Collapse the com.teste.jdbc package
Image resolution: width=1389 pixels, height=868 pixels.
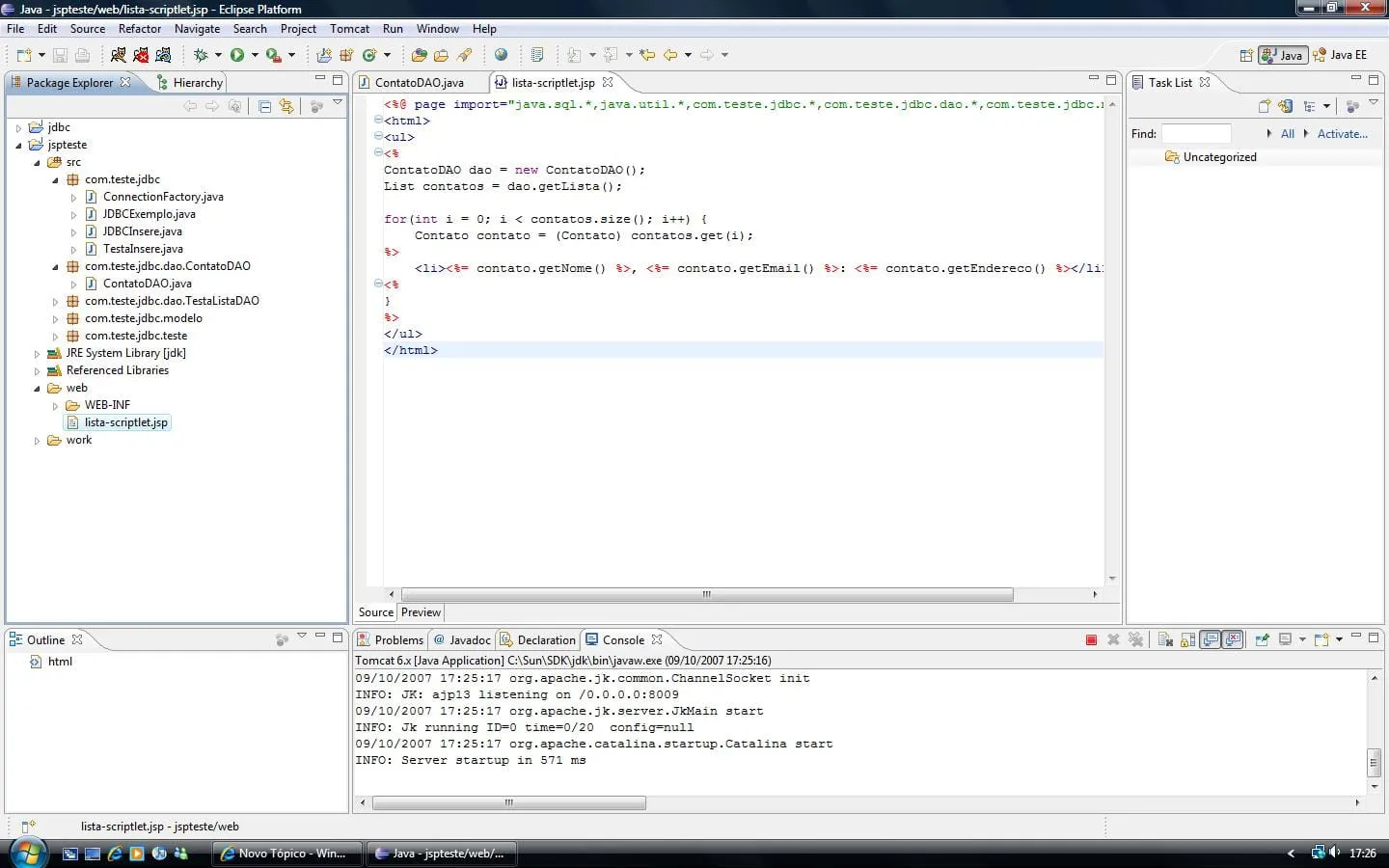tap(55, 179)
